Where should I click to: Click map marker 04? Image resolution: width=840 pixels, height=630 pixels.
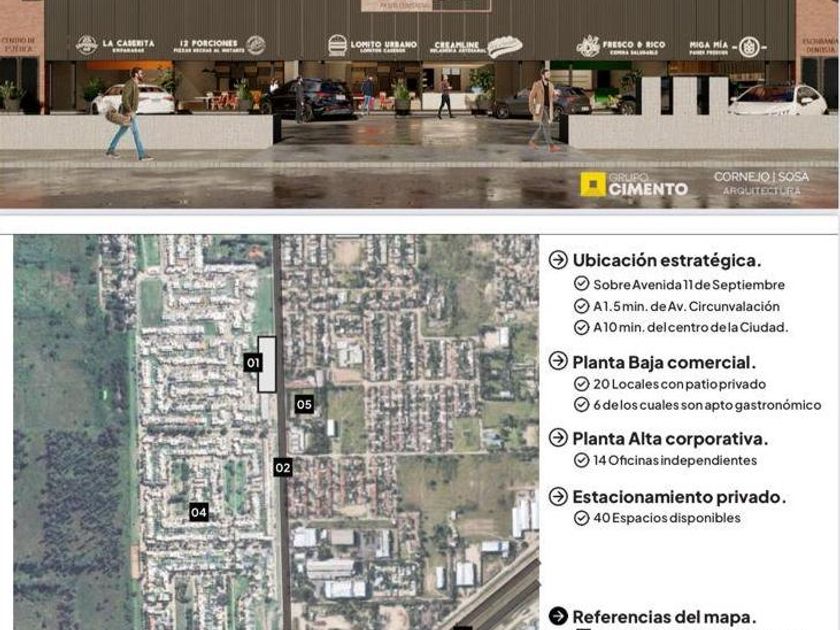coord(198,512)
